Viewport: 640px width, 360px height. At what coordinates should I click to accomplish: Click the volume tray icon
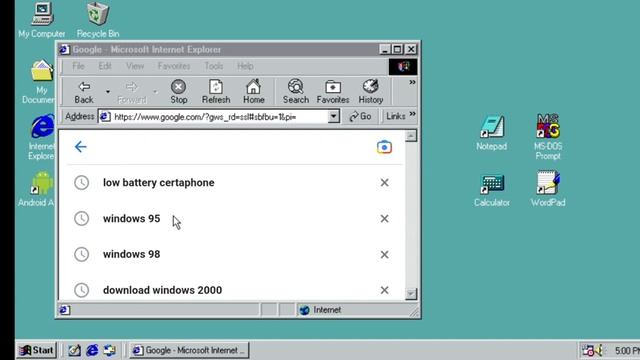pos(599,350)
